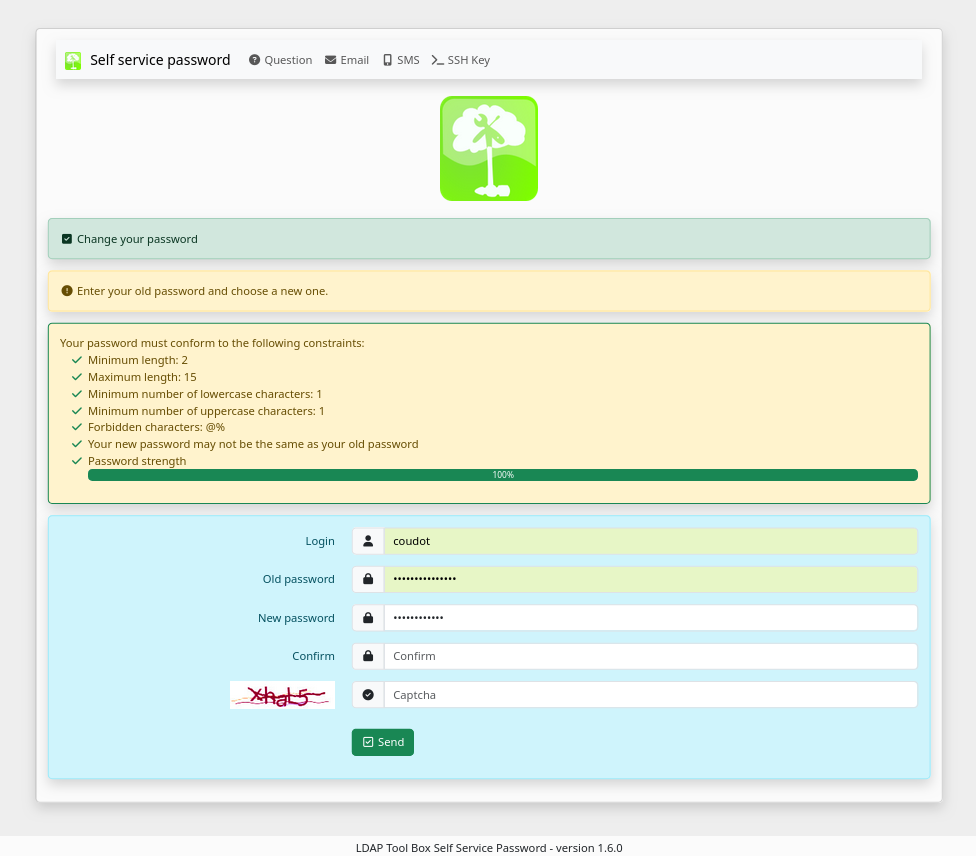
Task: Focus the Confirm password field
Action: tap(650, 656)
